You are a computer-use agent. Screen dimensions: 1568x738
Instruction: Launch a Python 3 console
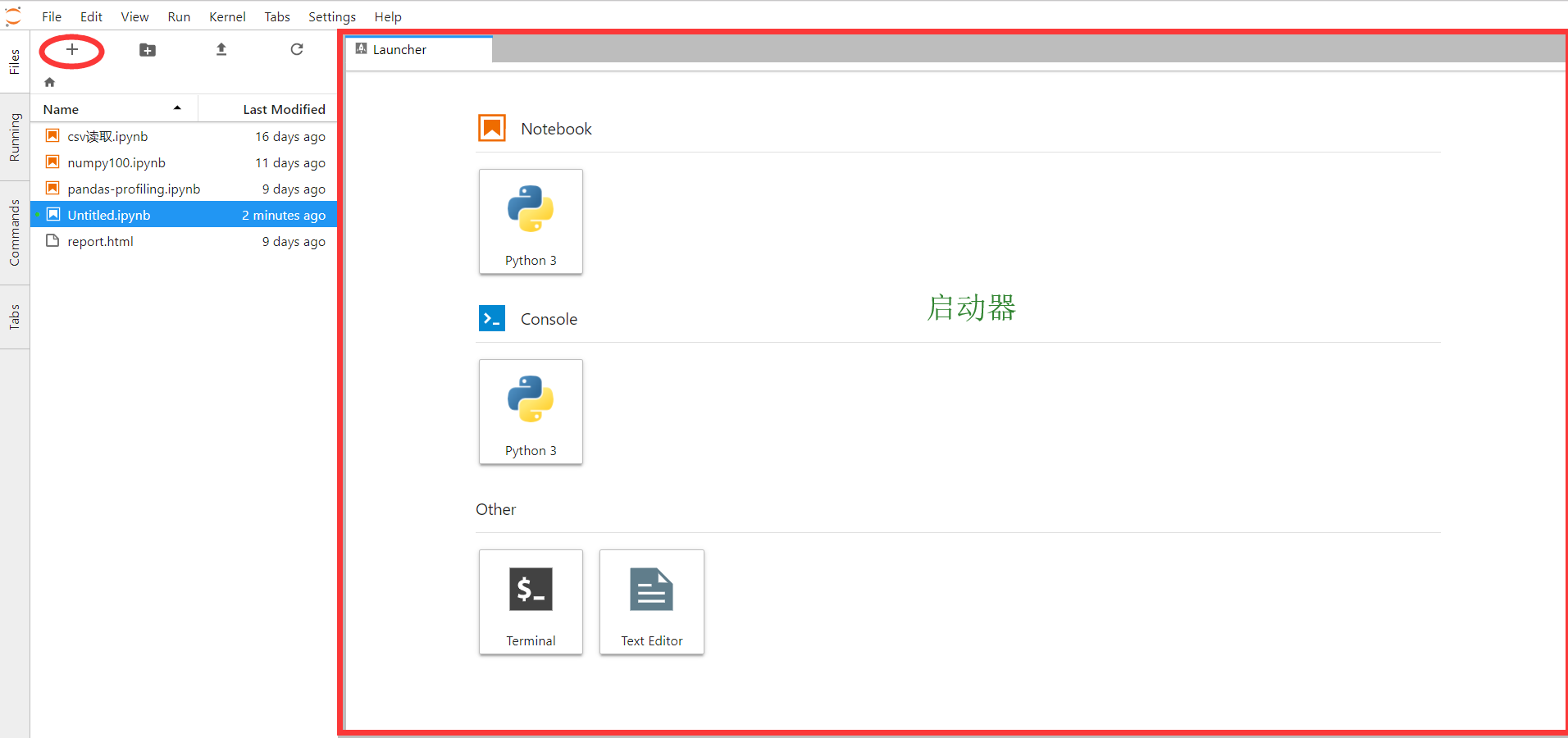click(531, 412)
